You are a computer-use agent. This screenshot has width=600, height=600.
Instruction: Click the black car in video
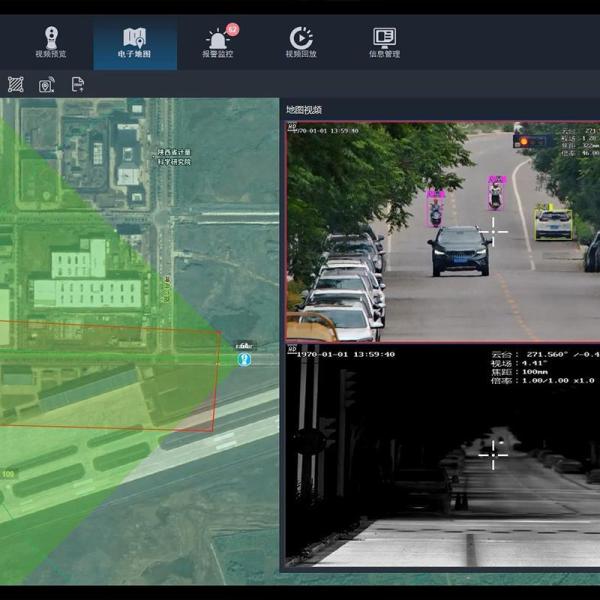point(459,250)
